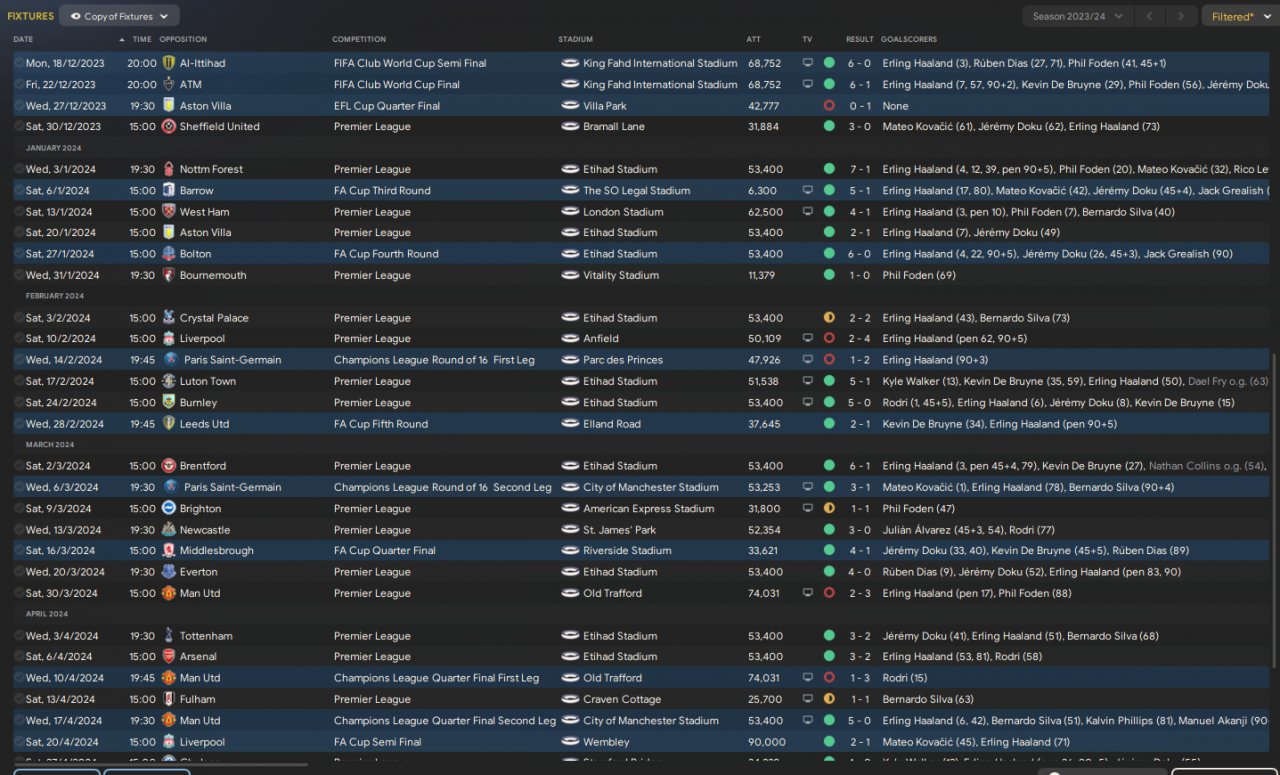Click the Everton club badge
The width and height of the screenshot is (1280, 775).
pos(169,572)
